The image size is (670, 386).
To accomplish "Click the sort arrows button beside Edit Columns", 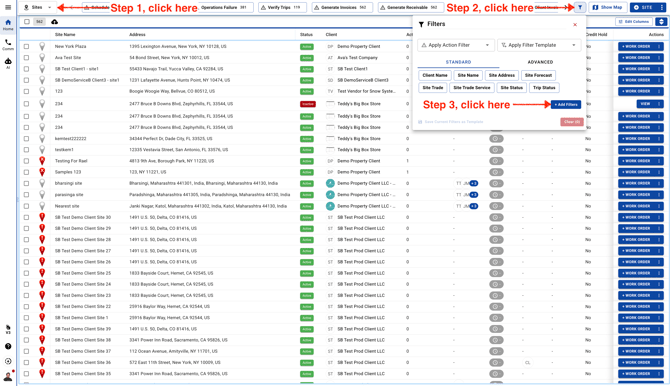I will [661, 22].
